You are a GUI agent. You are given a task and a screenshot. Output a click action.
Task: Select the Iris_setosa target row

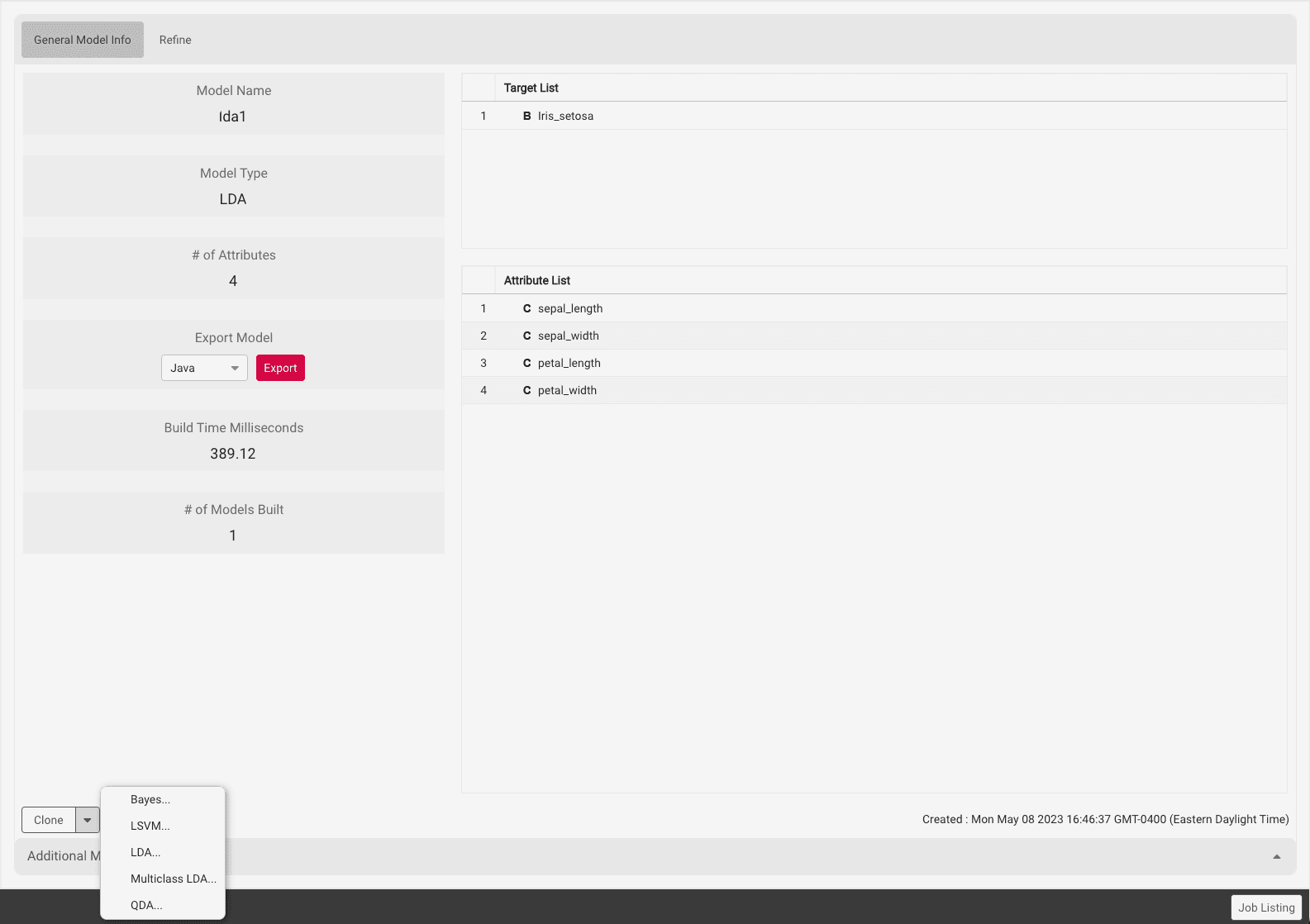(874, 116)
